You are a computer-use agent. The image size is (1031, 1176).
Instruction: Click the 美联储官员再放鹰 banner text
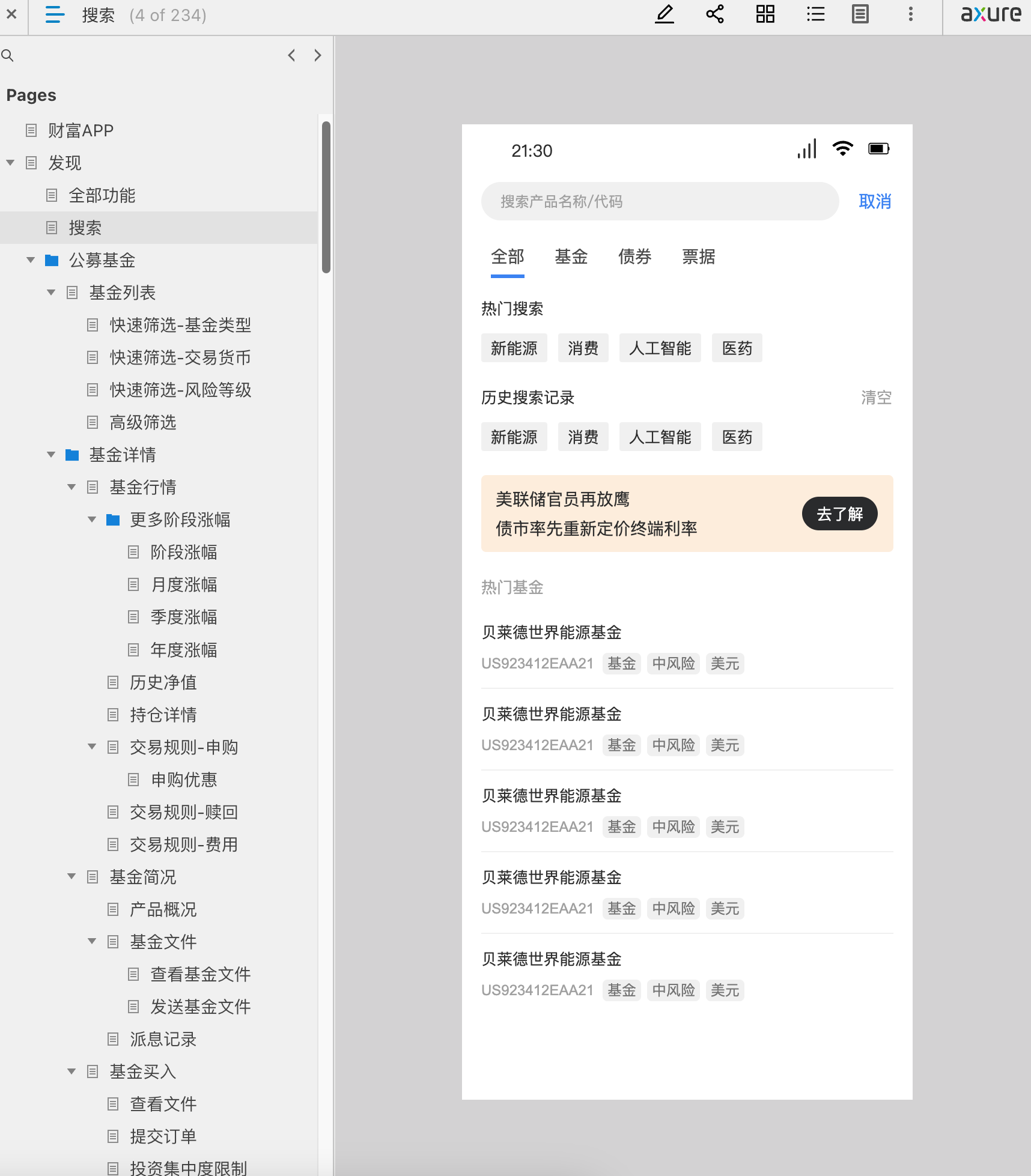(563, 499)
